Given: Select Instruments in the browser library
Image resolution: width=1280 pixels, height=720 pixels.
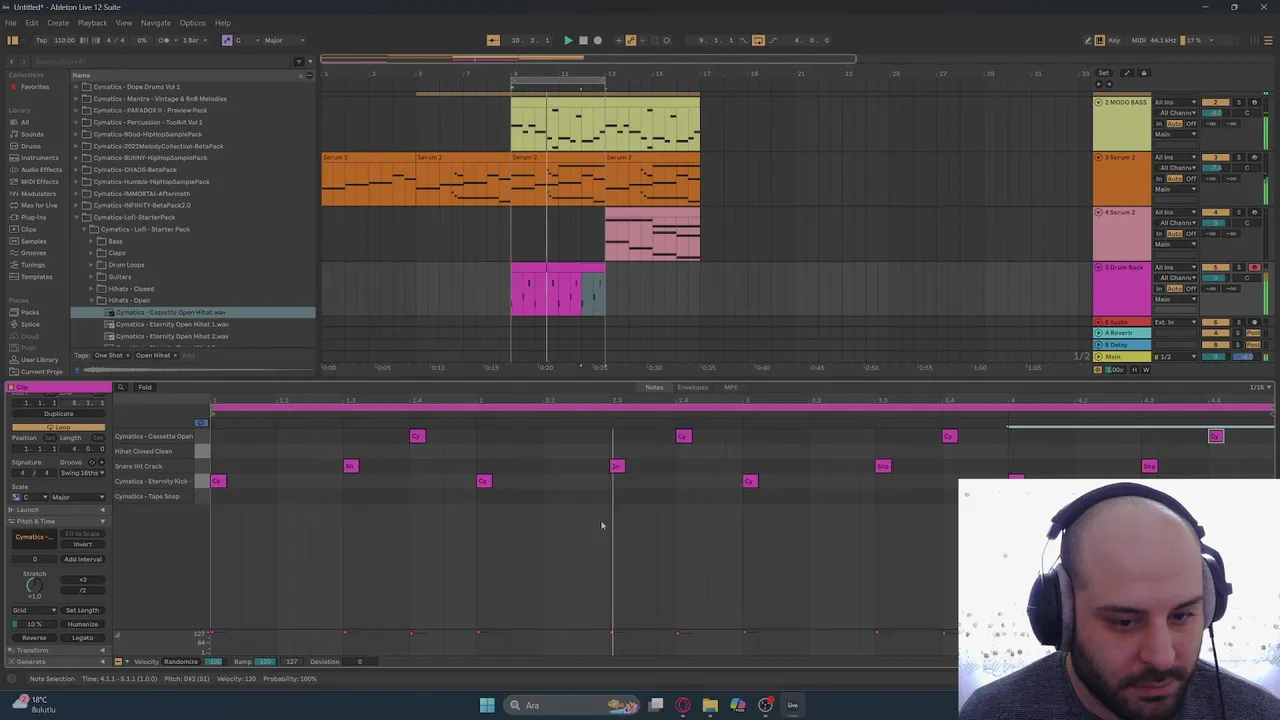Looking at the screenshot, I should tap(39, 158).
